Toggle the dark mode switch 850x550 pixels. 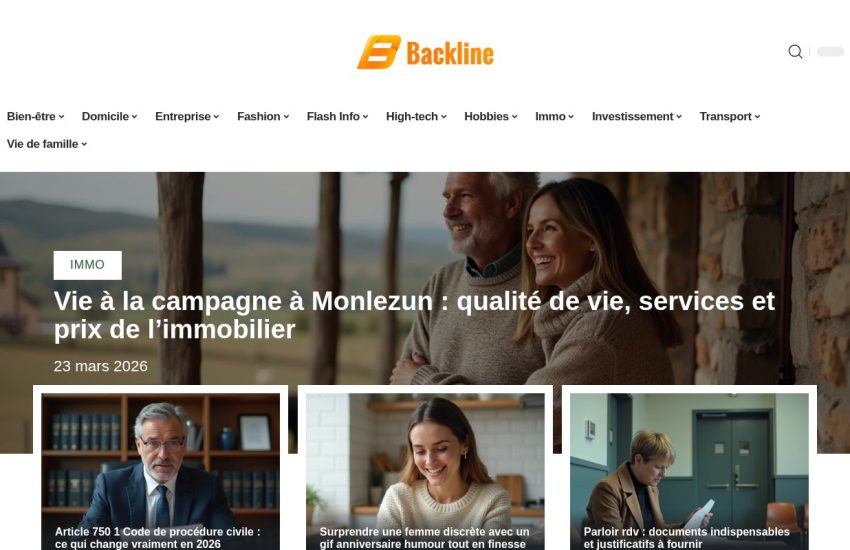(x=830, y=51)
